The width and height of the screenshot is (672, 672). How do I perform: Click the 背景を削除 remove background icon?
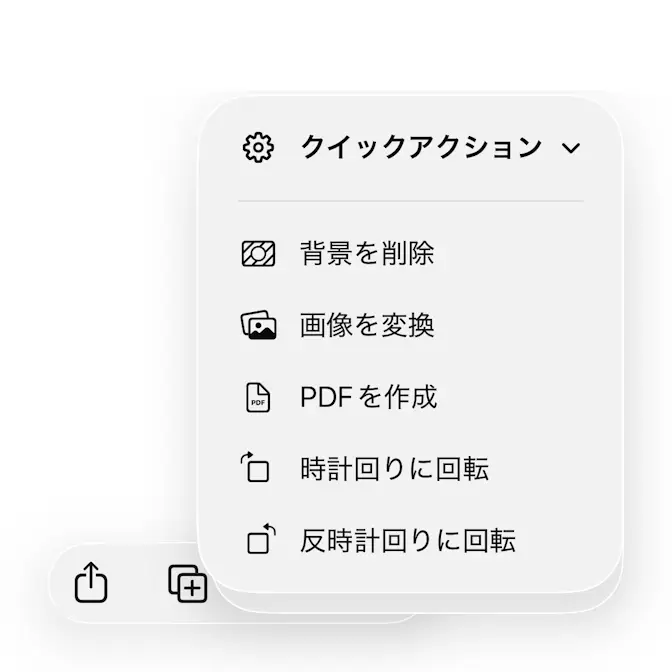[x=258, y=253]
